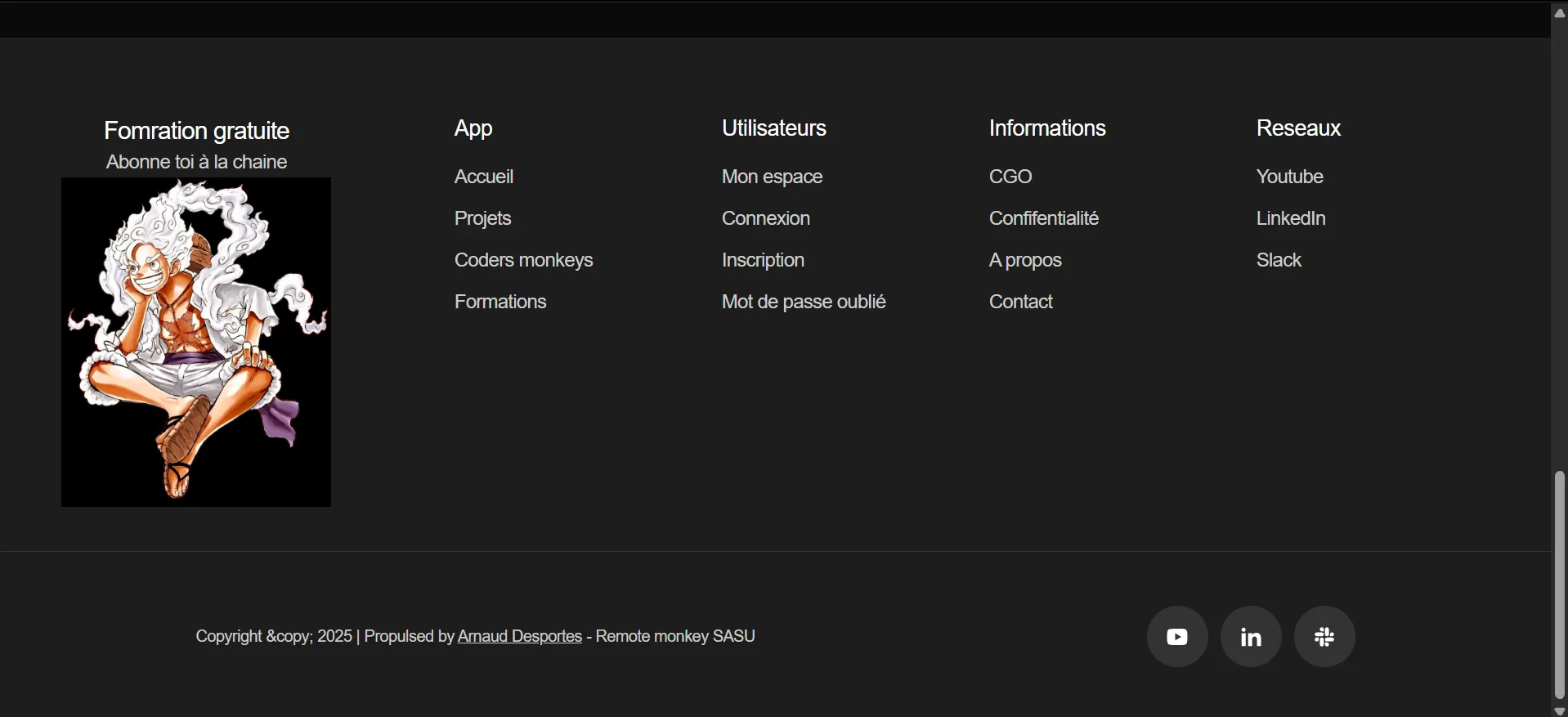Select Mot de passe oublié
This screenshot has height=717, width=1568.
(x=804, y=302)
